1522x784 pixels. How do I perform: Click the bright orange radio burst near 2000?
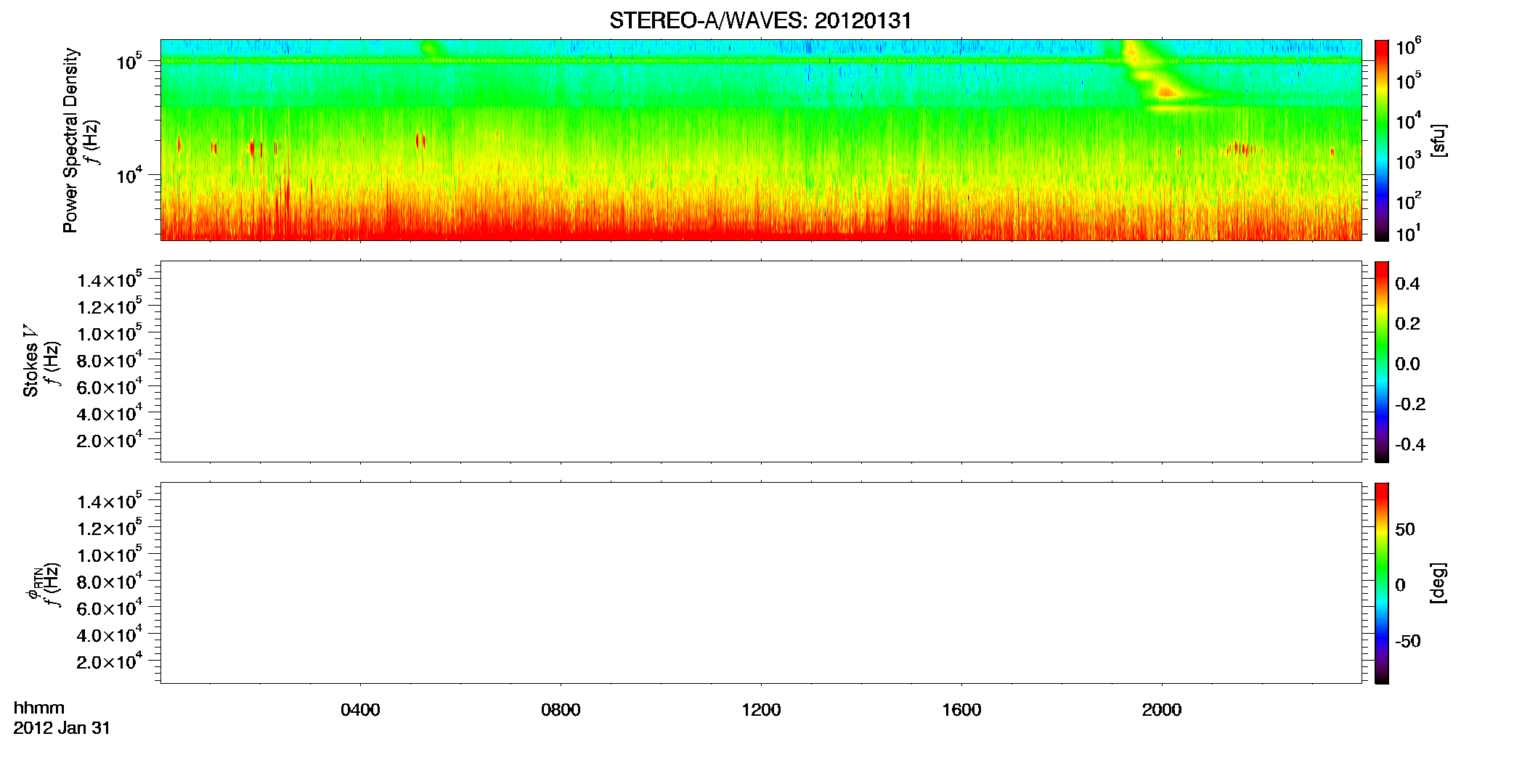[x=1166, y=92]
